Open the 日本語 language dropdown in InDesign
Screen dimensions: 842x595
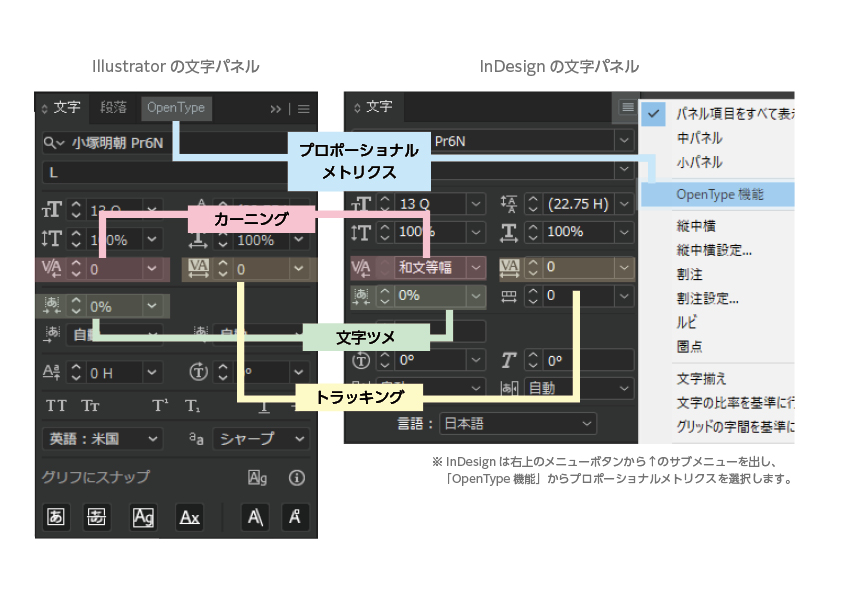click(x=587, y=424)
